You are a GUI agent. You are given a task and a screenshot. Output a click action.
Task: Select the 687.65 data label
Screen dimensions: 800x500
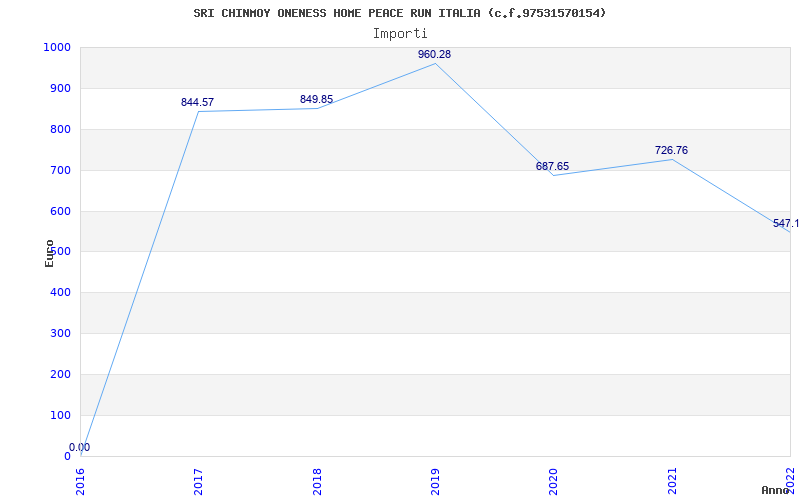(x=552, y=166)
